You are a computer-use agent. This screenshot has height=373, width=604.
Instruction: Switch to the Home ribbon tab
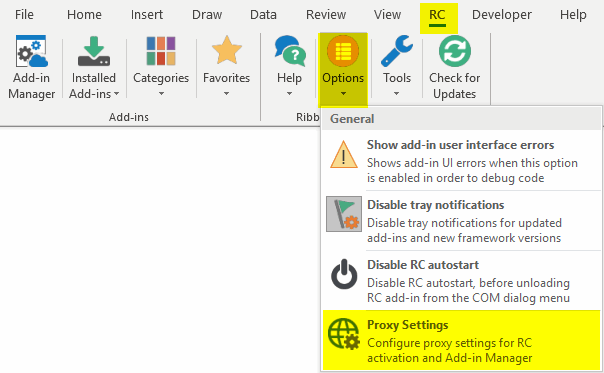tap(84, 15)
